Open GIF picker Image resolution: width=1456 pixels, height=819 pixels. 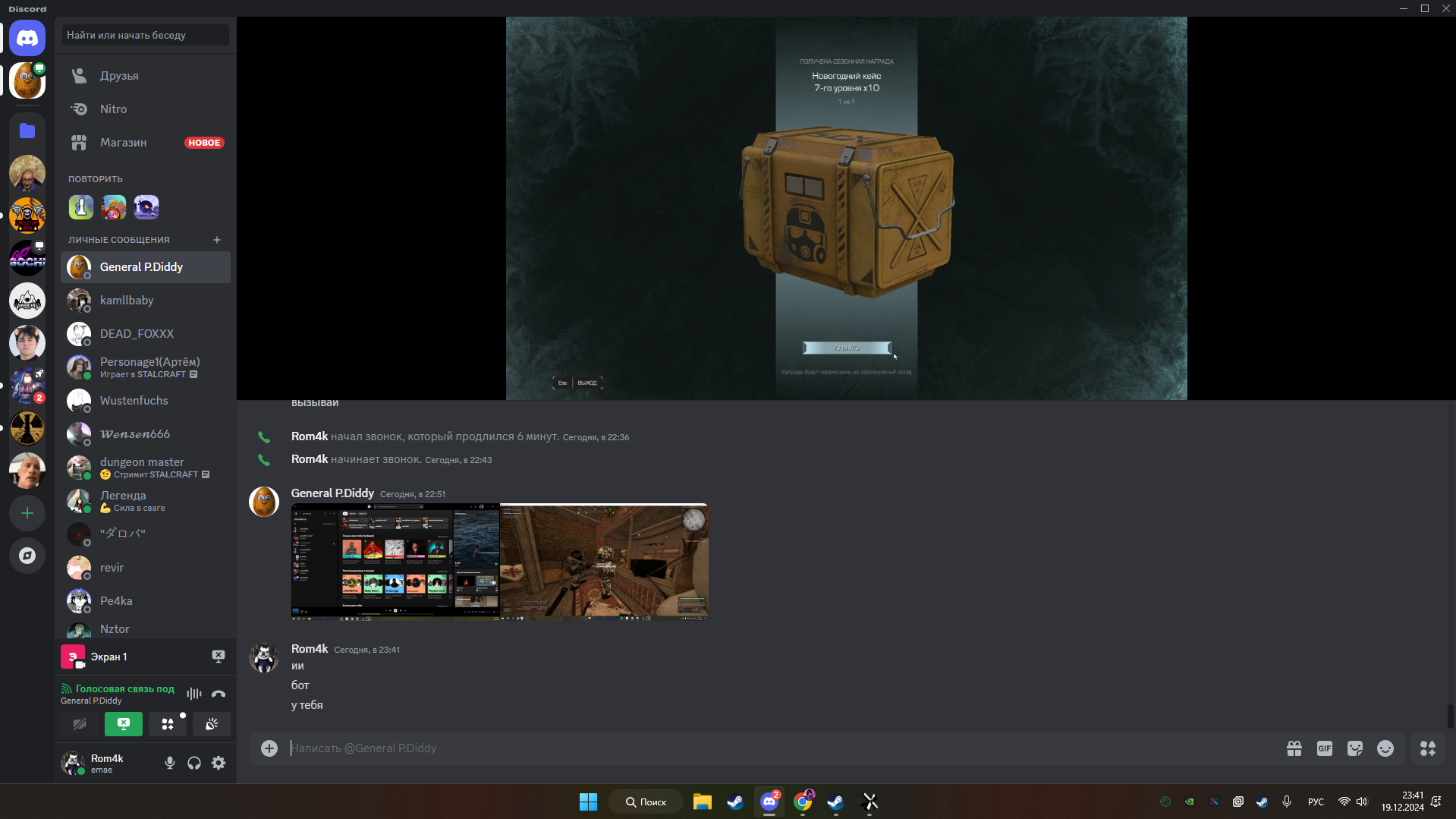coord(1325,748)
